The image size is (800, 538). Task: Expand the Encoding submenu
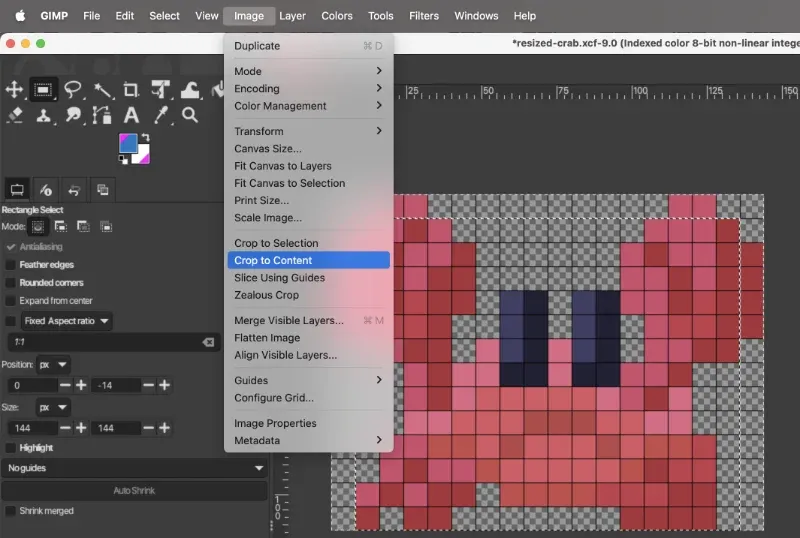pyautogui.click(x=308, y=88)
